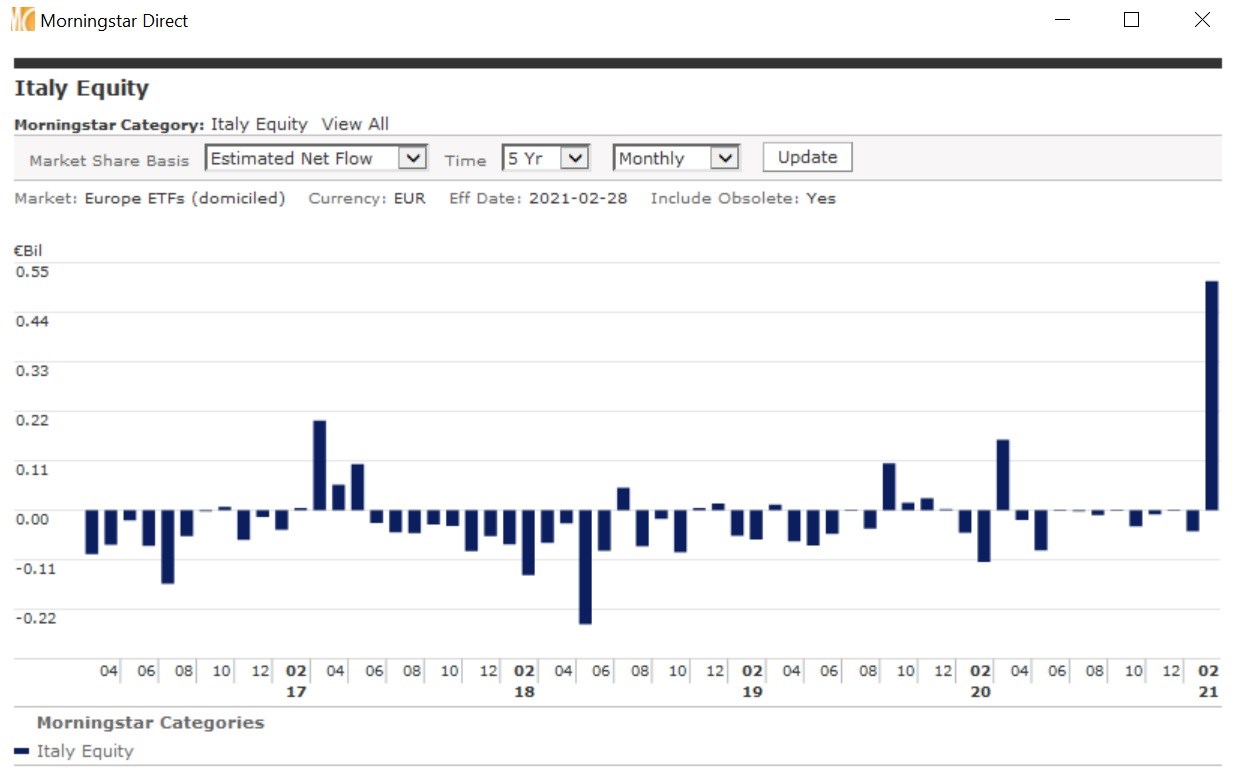
Task: Select the positive bar for March 2020
Action: pos(1002,475)
